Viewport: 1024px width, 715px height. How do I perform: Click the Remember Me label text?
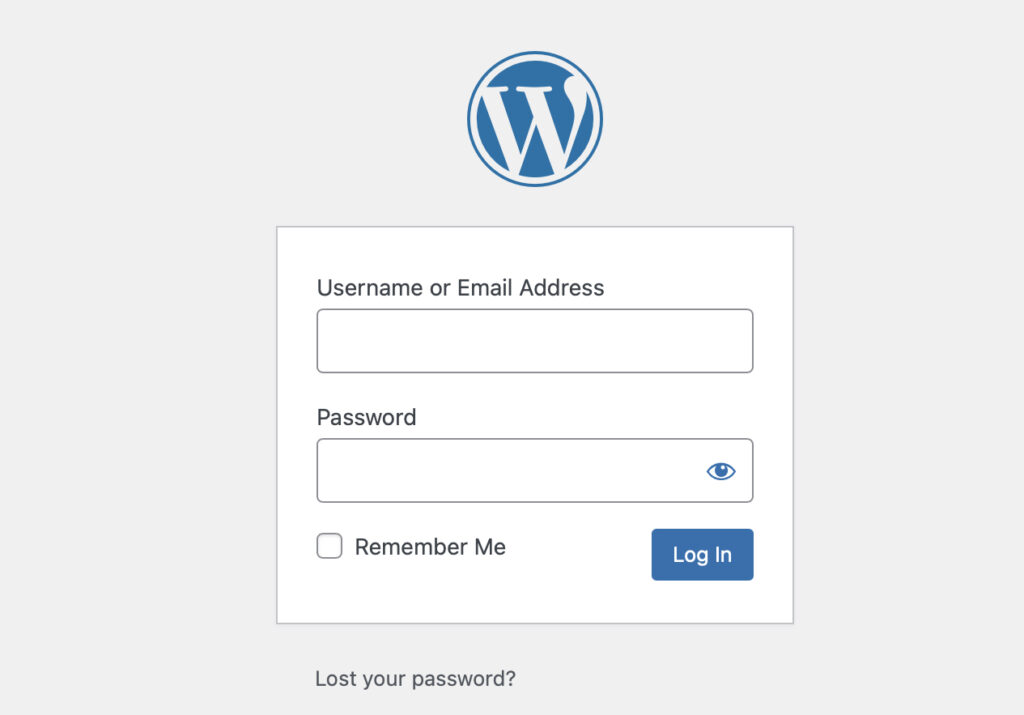click(x=430, y=547)
